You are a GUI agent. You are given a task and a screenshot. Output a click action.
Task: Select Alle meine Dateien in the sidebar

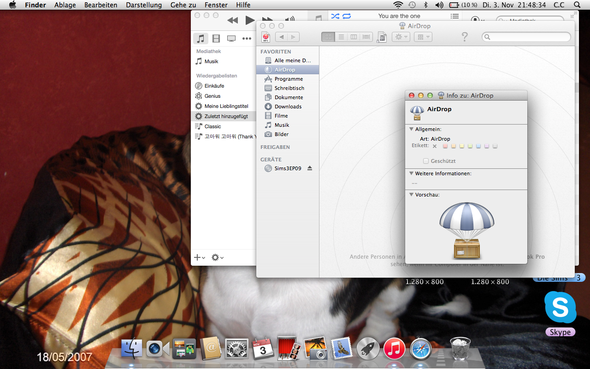coord(288,61)
